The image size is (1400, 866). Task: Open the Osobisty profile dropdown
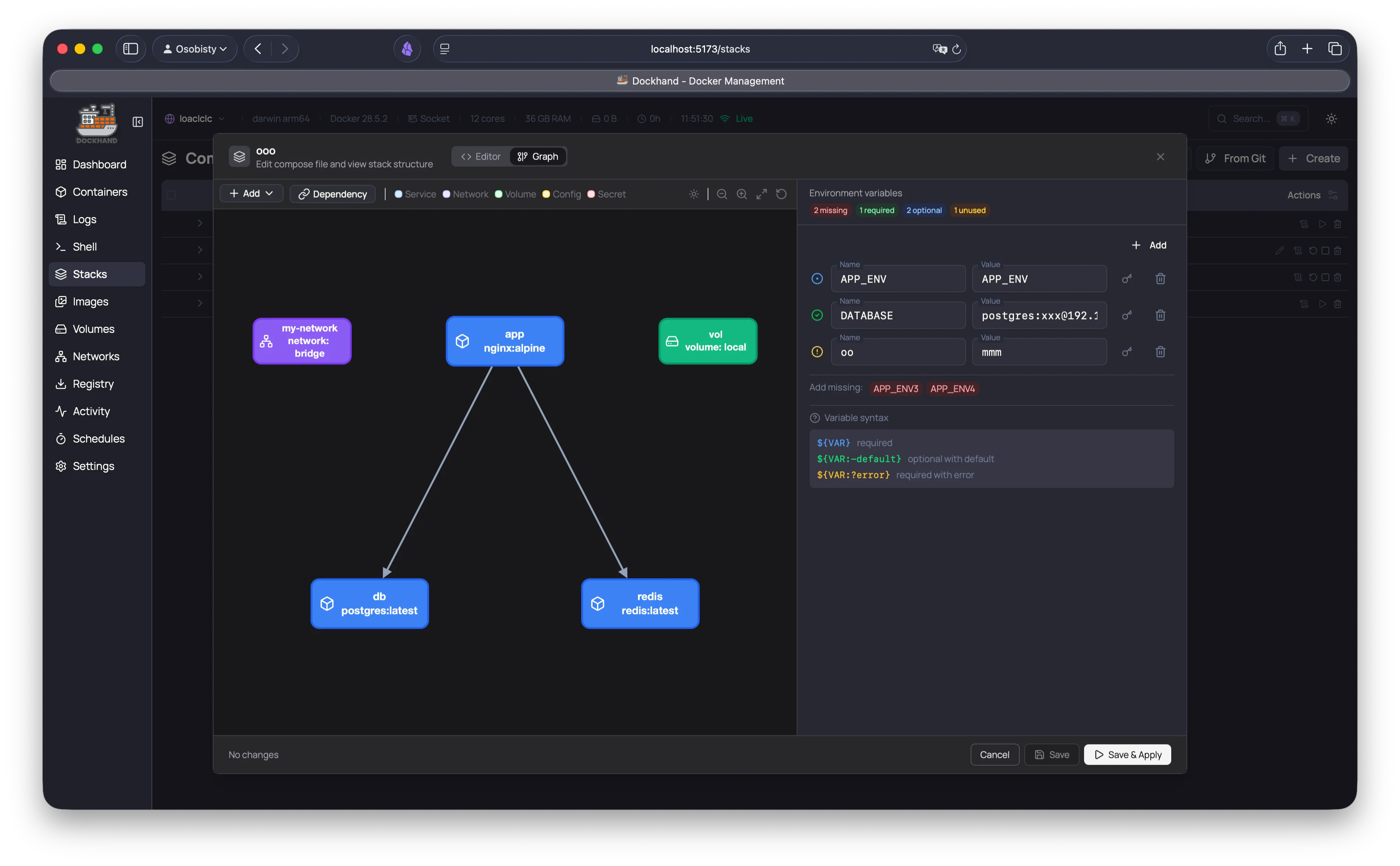(195, 49)
